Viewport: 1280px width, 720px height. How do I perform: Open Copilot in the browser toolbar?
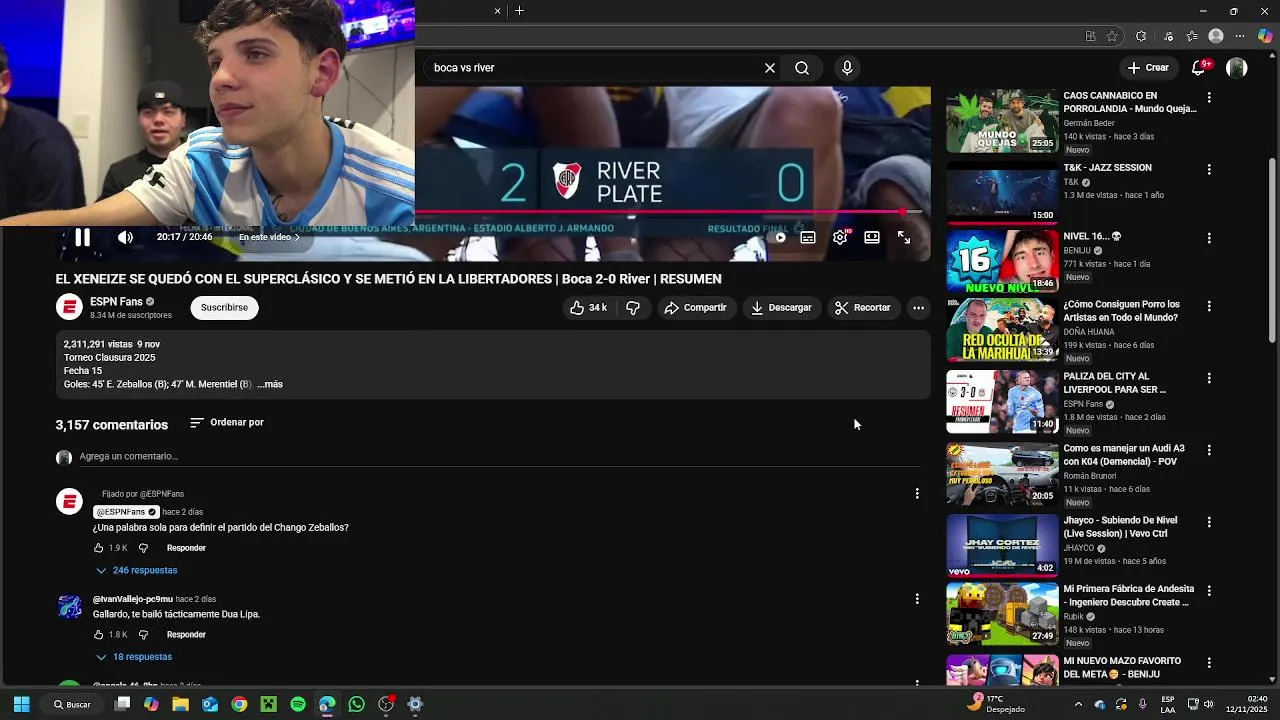[1265, 36]
